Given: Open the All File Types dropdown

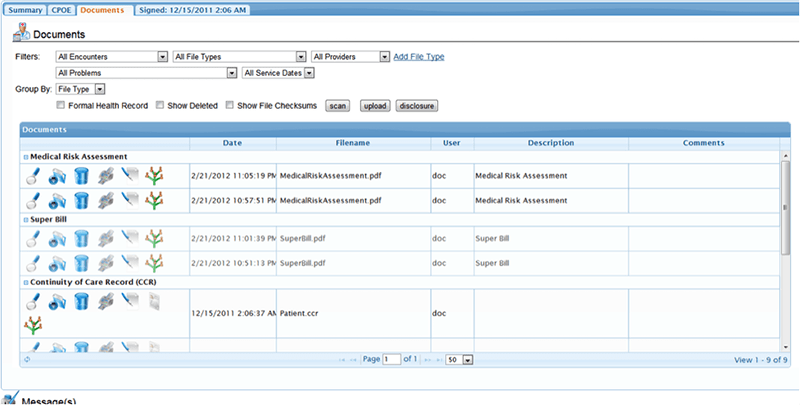Looking at the screenshot, I should [239, 57].
